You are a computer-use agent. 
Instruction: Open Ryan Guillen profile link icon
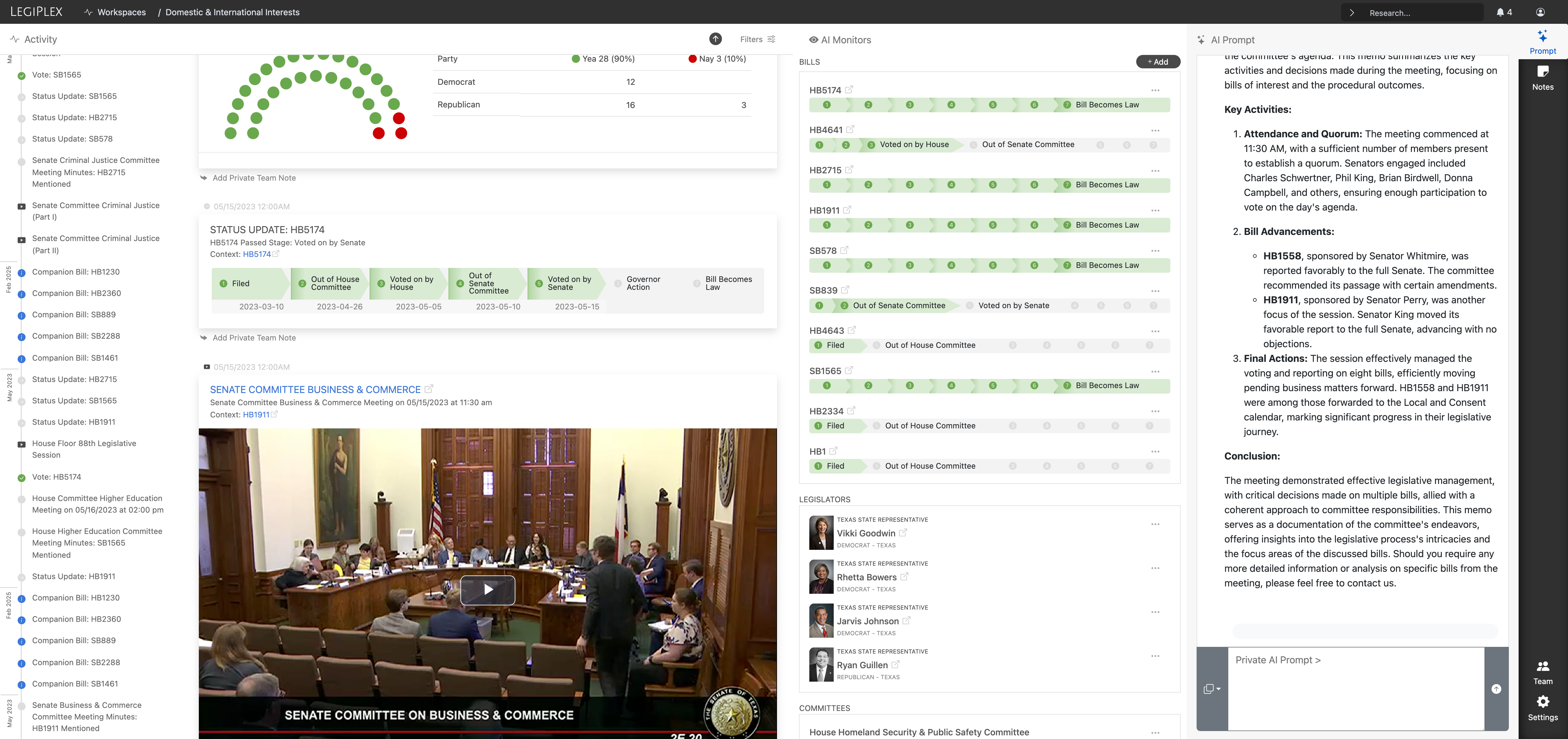tap(895, 665)
